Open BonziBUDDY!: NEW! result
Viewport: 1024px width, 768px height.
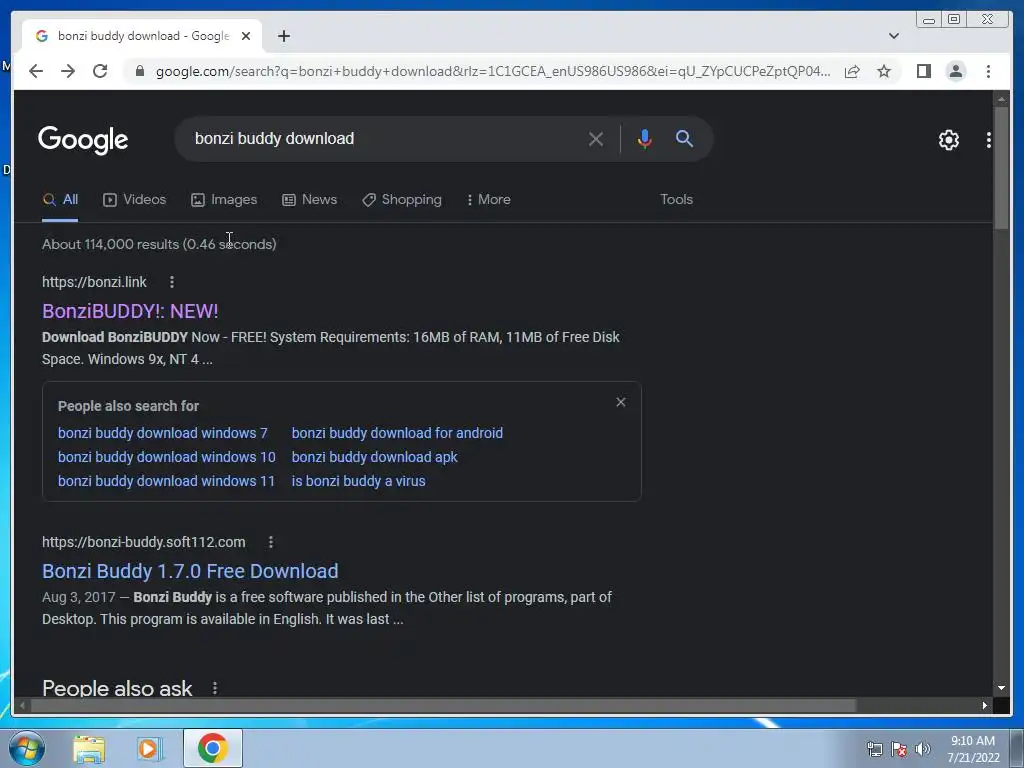tap(130, 311)
